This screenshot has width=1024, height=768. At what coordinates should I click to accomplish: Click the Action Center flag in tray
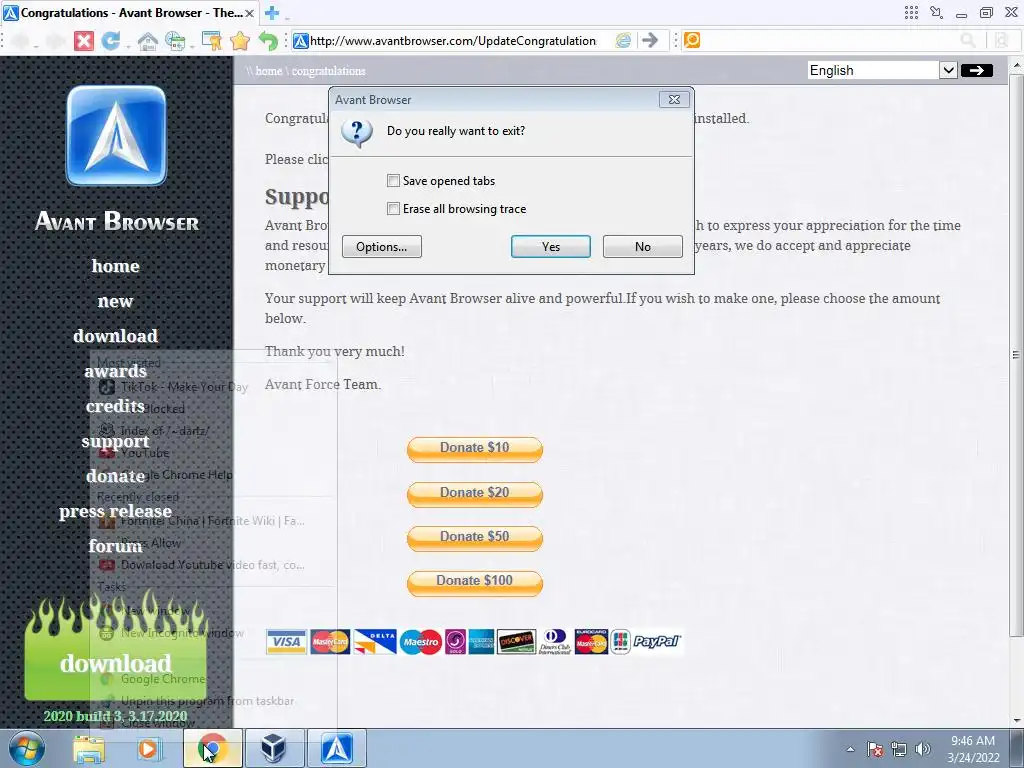click(874, 750)
